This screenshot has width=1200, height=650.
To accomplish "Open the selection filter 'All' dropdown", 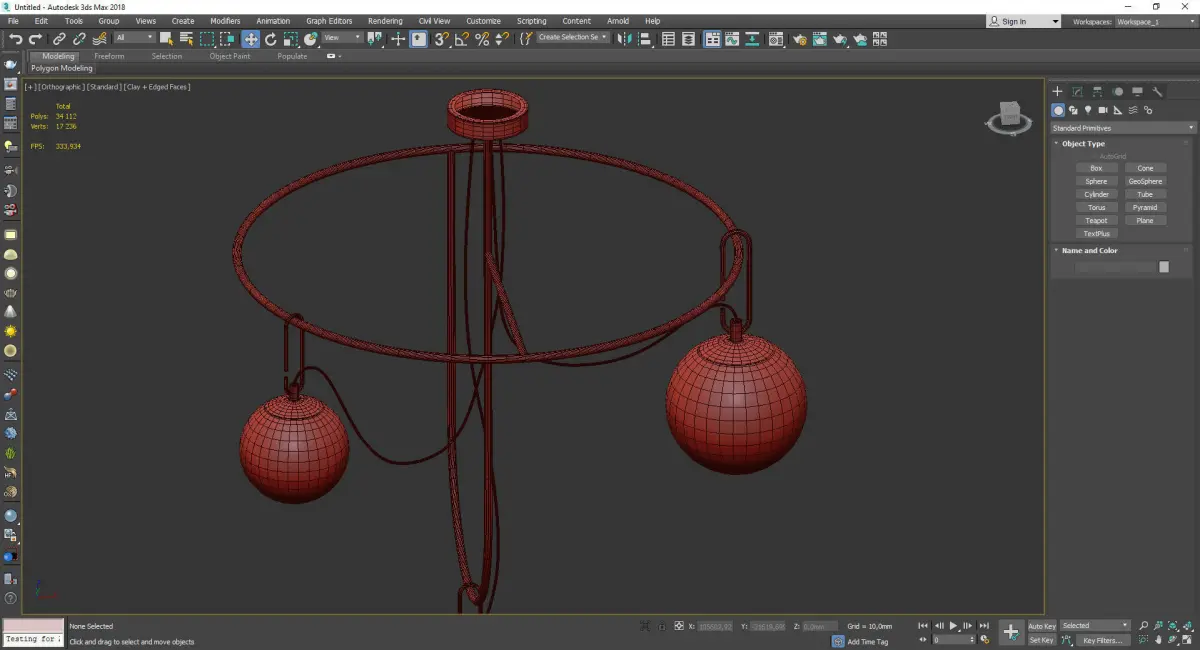I will [134, 38].
